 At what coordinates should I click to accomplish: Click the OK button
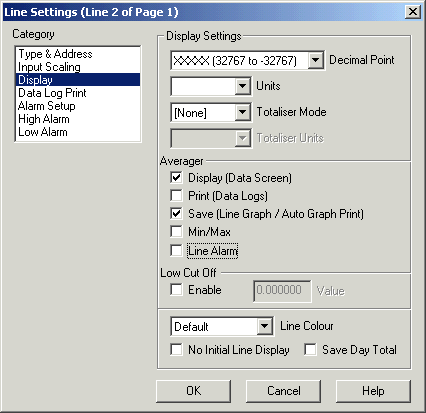(193, 391)
